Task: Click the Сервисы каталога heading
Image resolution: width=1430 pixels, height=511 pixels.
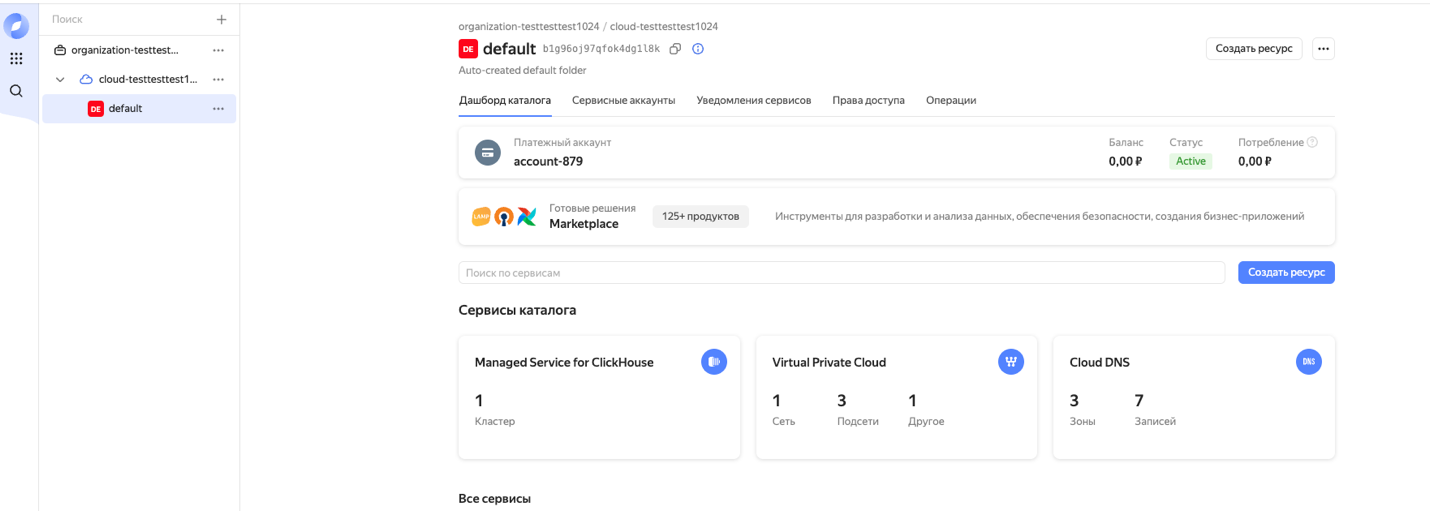Action: [517, 310]
